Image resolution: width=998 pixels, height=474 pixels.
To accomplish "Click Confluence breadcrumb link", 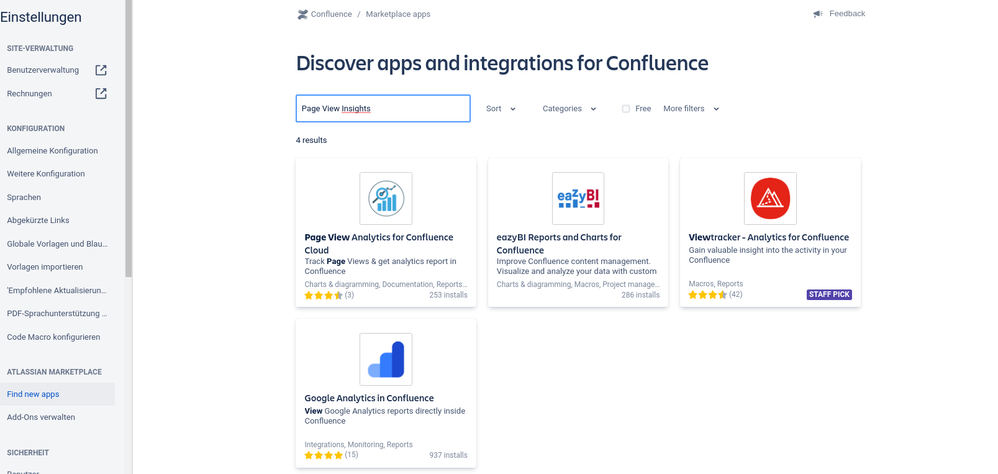I will point(331,14).
